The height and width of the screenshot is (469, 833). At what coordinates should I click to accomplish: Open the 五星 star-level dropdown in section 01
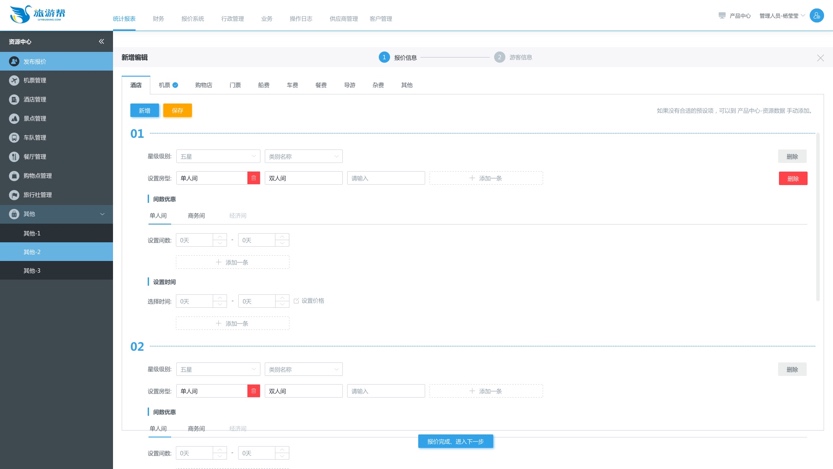(x=218, y=157)
